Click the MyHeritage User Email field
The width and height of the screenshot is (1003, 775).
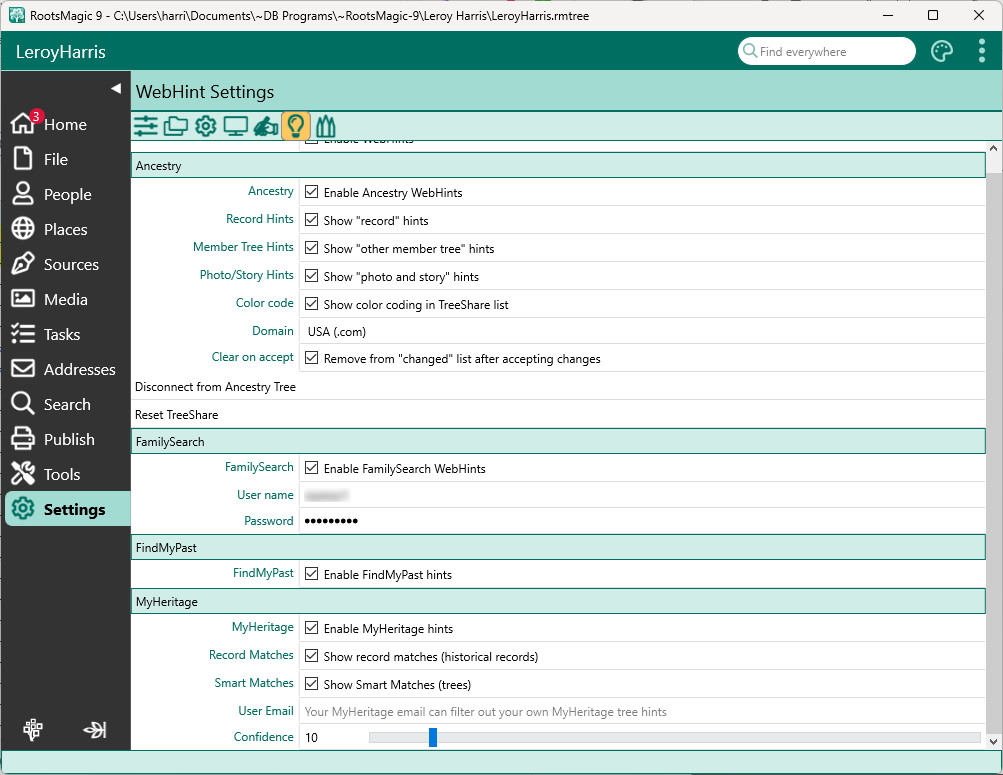[640, 712]
